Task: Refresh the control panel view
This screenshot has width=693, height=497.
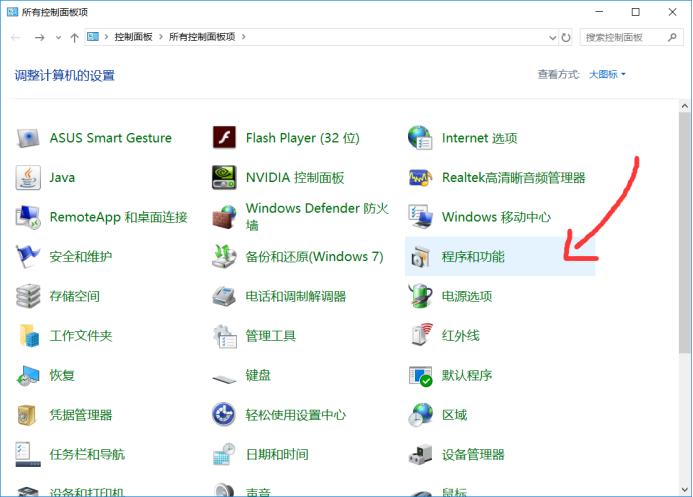Action: point(566,38)
